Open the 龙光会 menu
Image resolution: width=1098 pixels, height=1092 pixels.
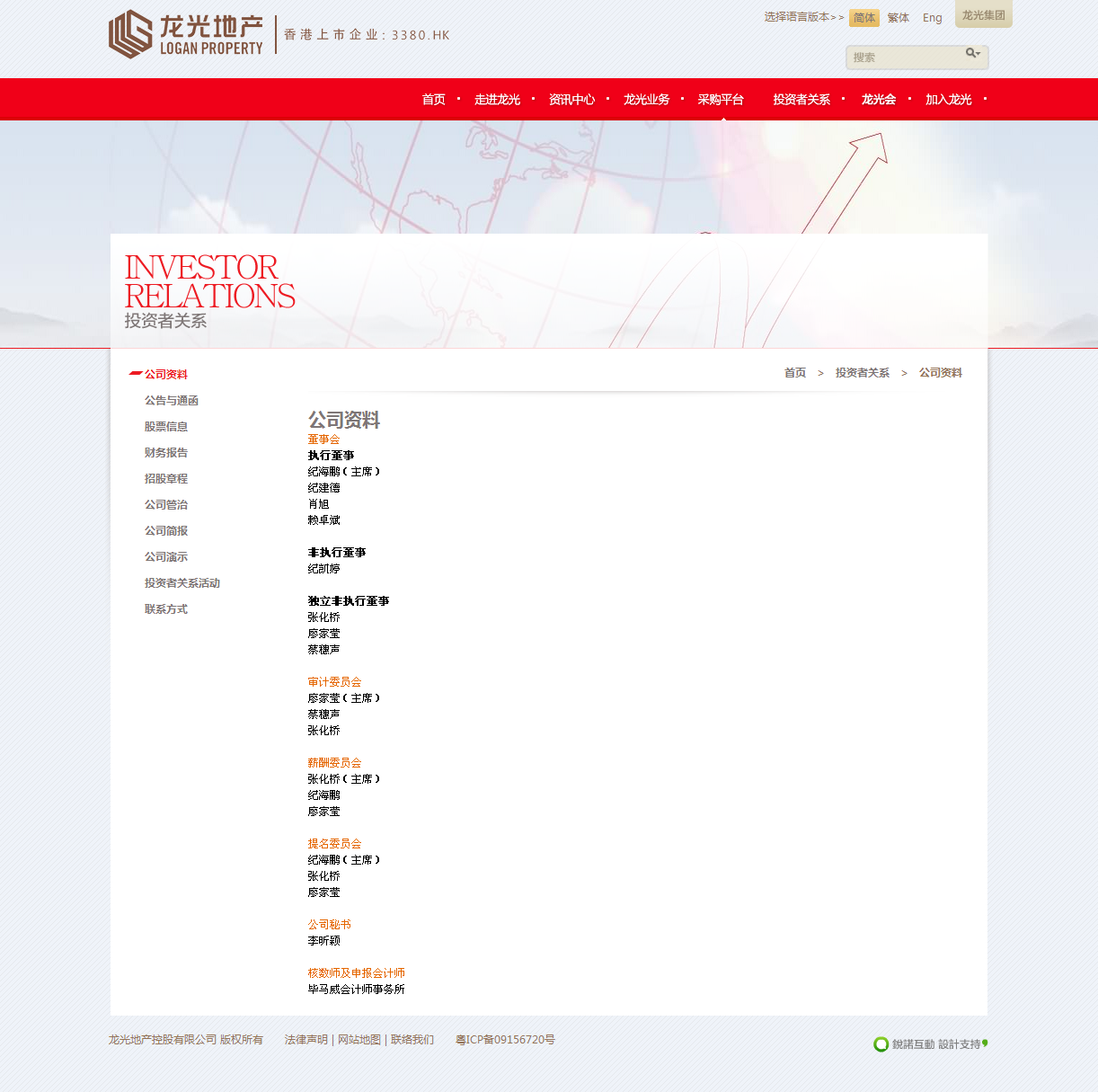coord(879,100)
